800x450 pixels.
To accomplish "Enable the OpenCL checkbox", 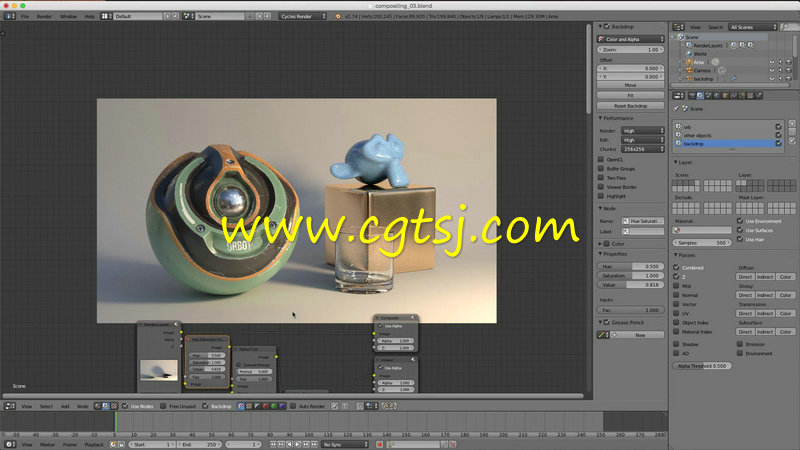I will point(601,159).
